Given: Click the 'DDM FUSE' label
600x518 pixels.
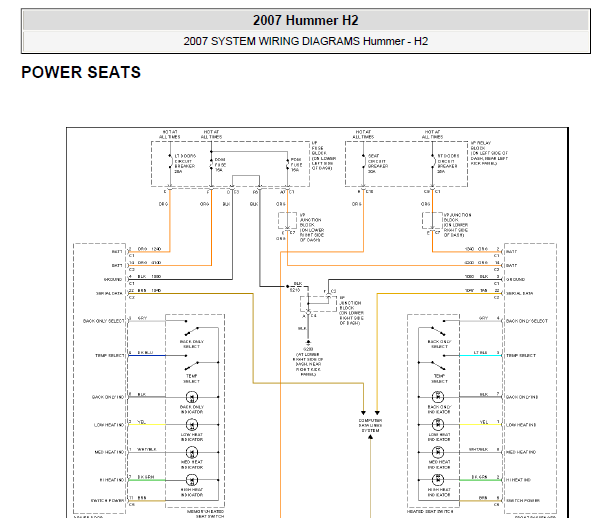Looking at the screenshot, I should click(x=220, y=165).
